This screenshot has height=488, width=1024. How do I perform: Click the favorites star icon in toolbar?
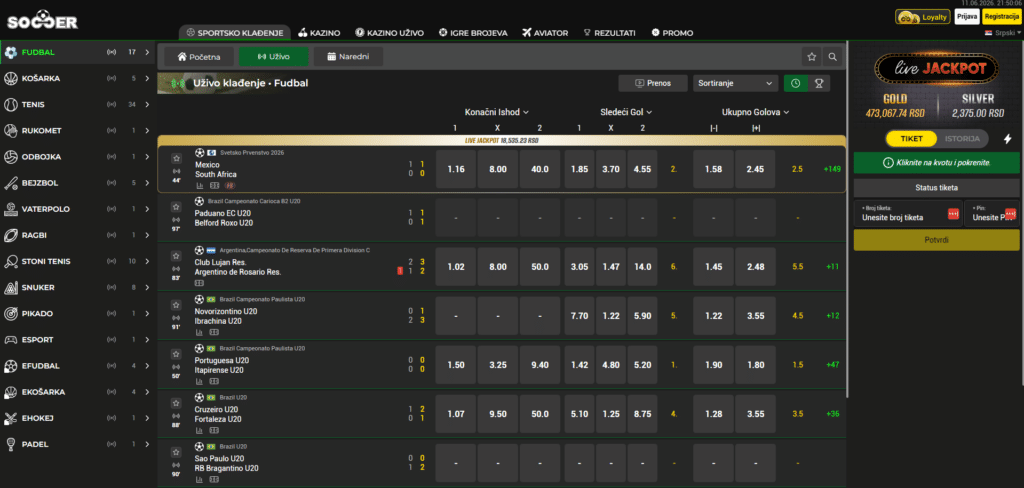click(x=812, y=57)
